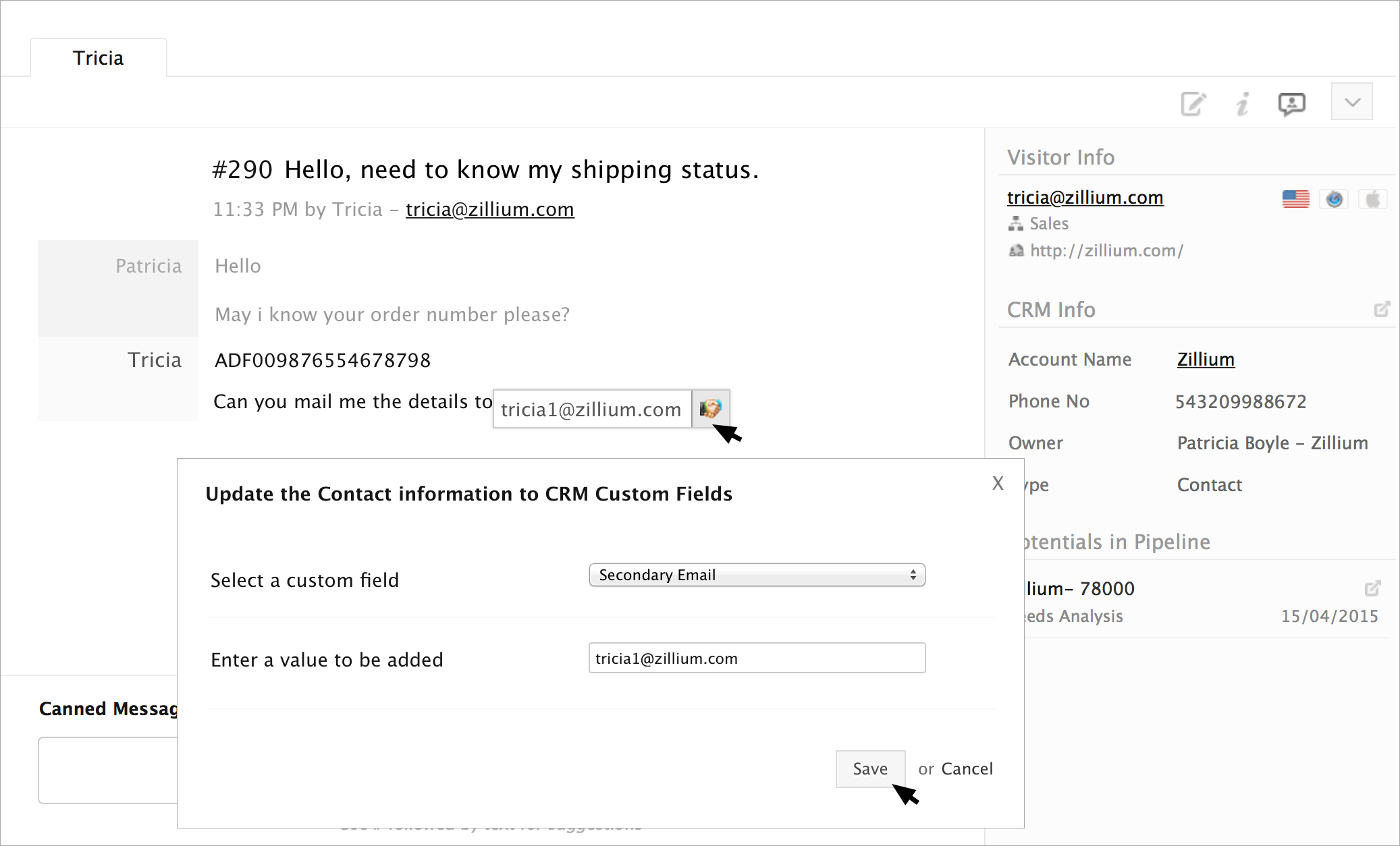The height and width of the screenshot is (846, 1400).
Task: Click tricia@zillium.com in Visitor Info
Action: click(x=1085, y=197)
